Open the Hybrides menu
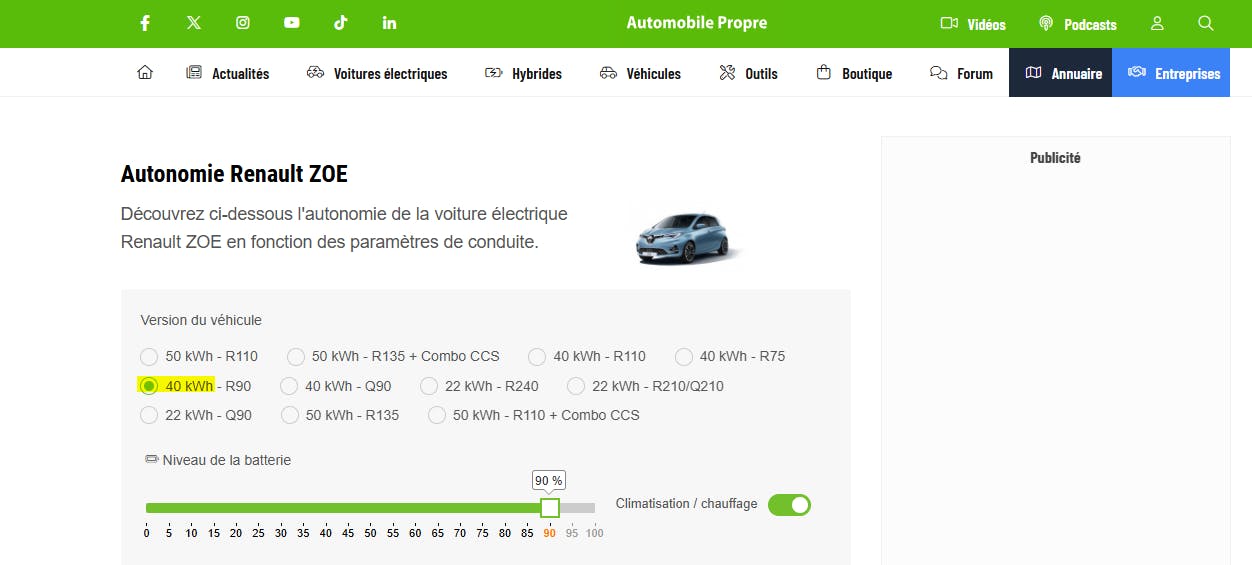This screenshot has height=565, width=1252. [x=523, y=73]
